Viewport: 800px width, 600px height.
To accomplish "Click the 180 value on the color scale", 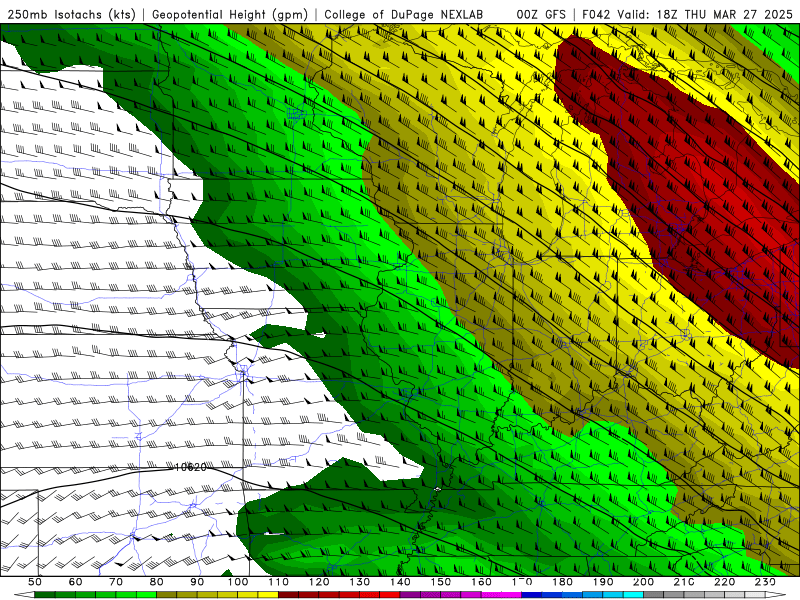I will point(562,582).
